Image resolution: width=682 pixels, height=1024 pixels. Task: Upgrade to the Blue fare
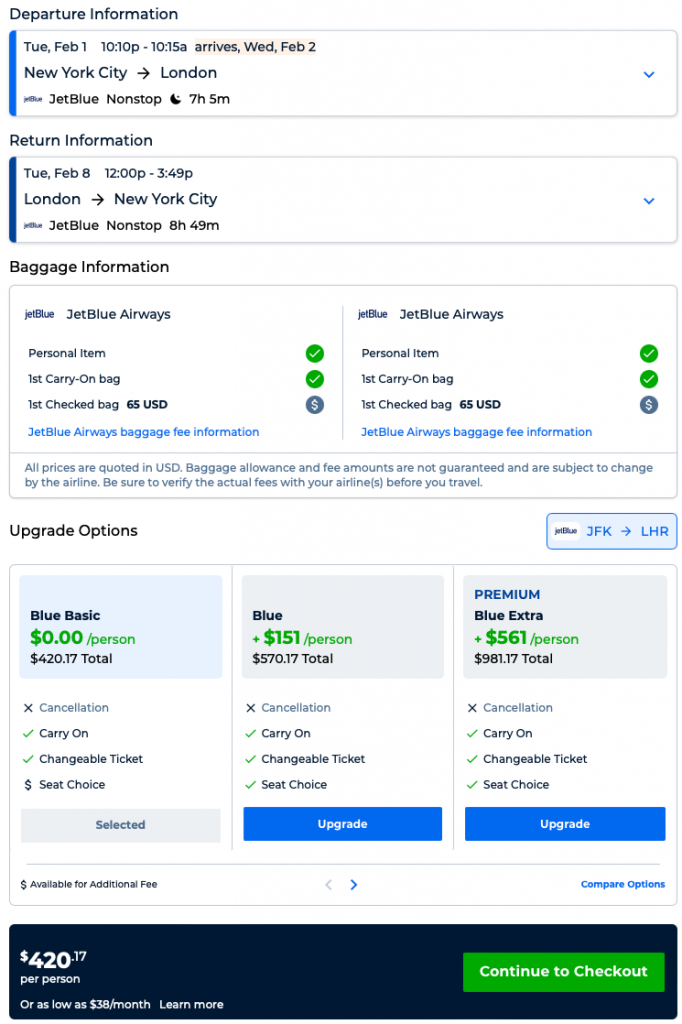coord(343,824)
